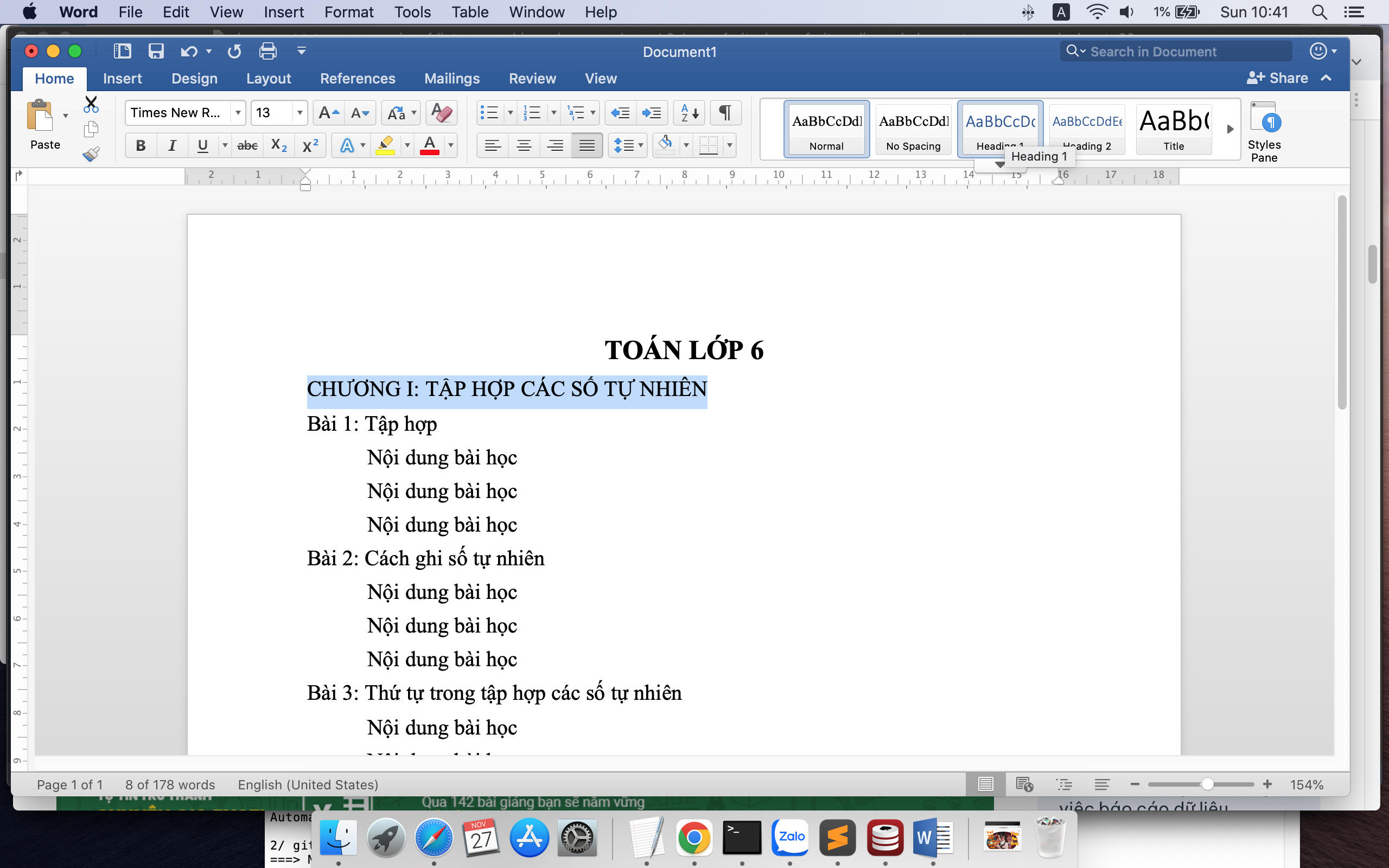This screenshot has width=1389, height=868.
Task: Print document using the printer icon
Action: coord(267,51)
